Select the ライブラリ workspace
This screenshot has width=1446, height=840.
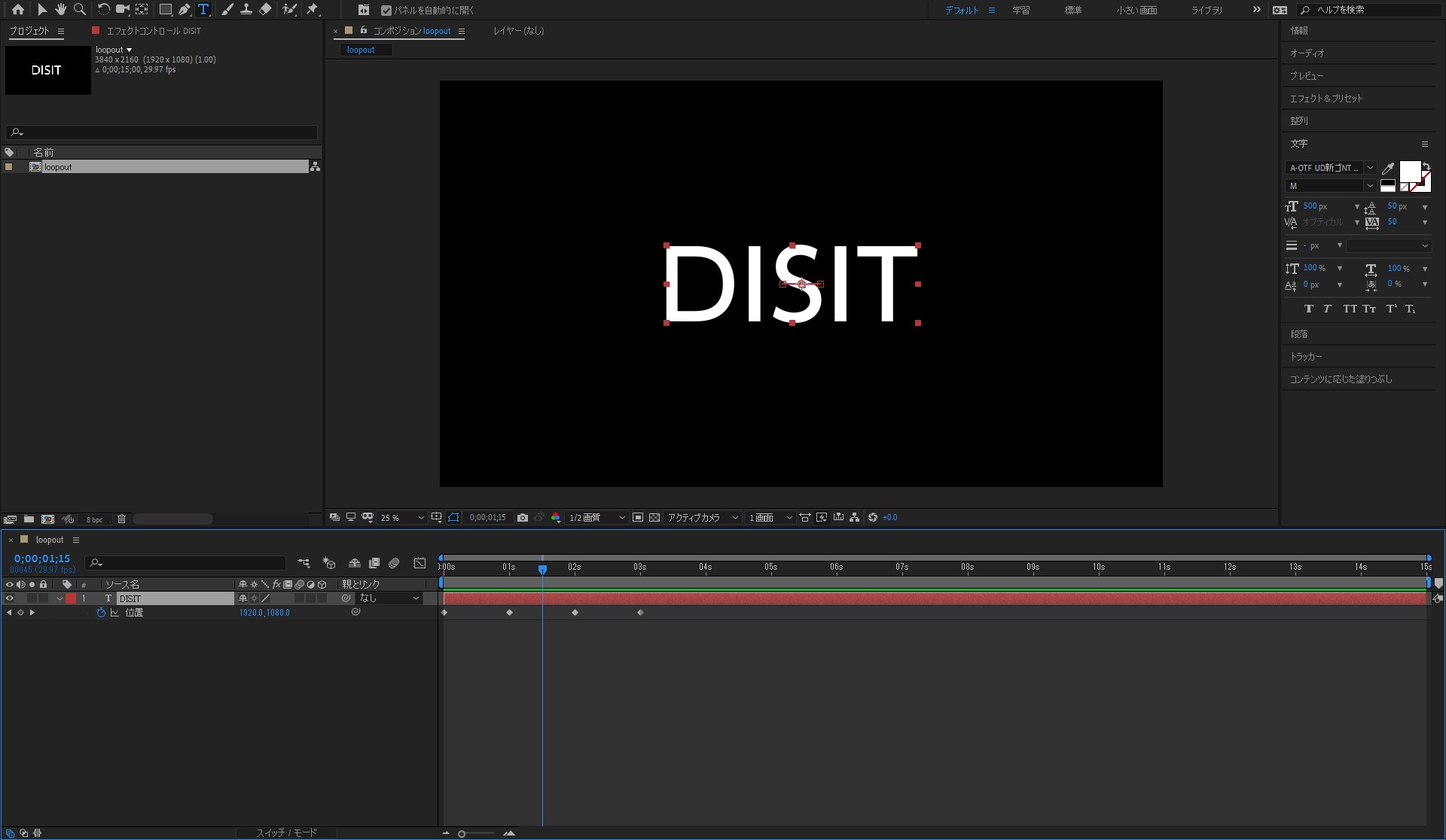pyautogui.click(x=1207, y=11)
